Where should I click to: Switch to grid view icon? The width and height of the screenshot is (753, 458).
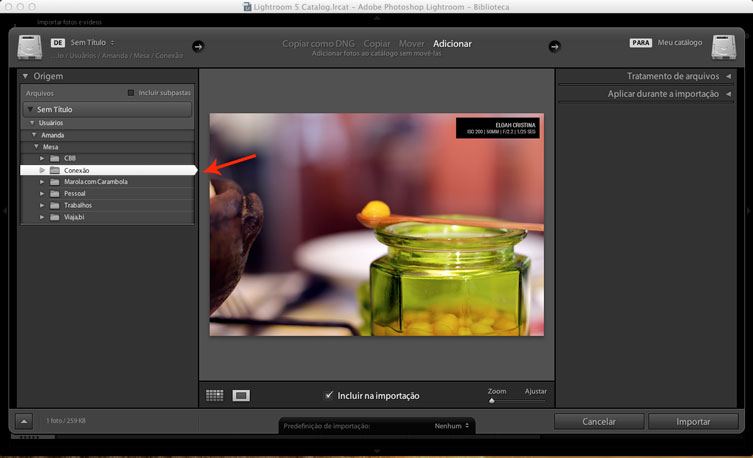click(x=214, y=395)
